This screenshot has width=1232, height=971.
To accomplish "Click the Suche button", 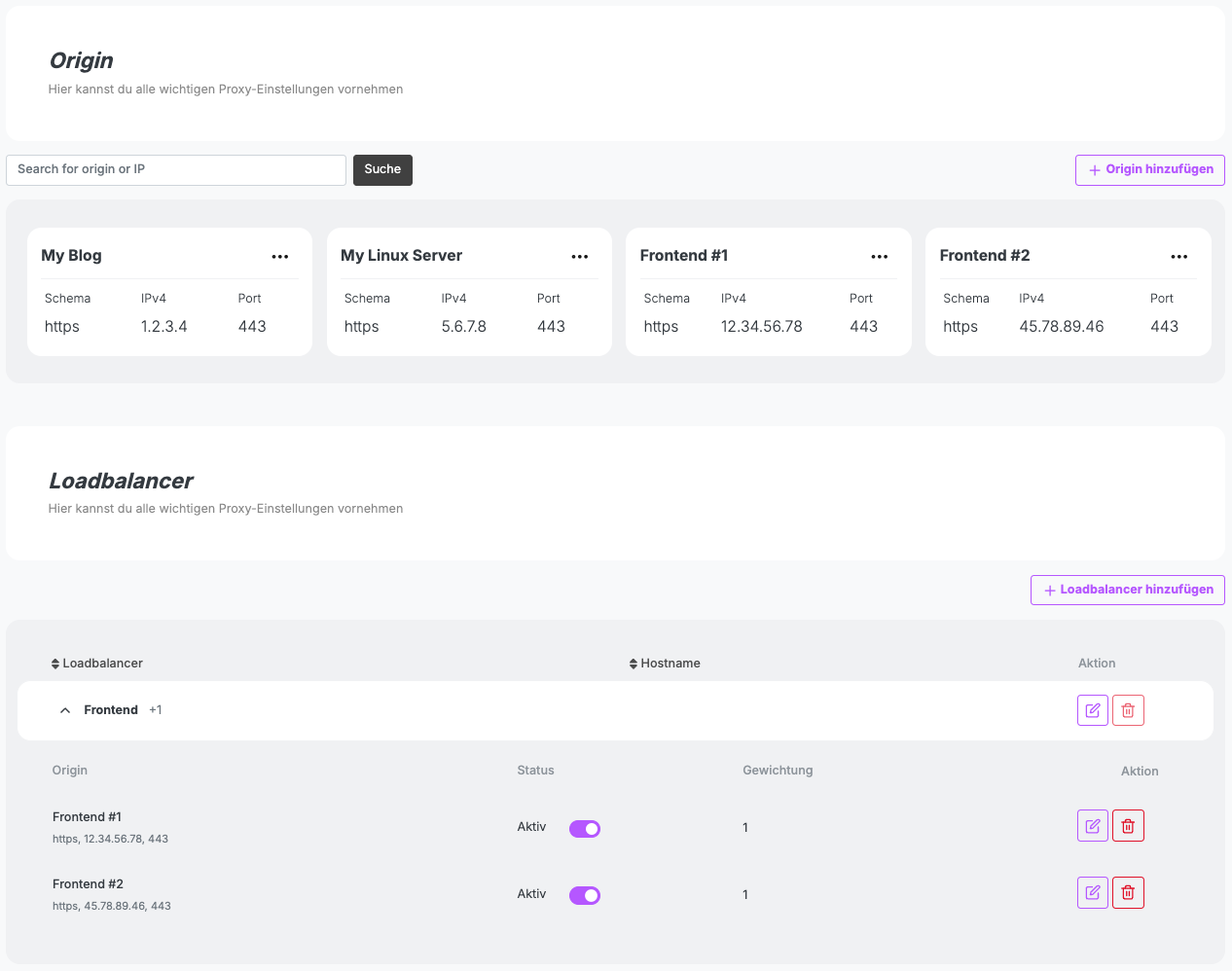I will tap(382, 169).
